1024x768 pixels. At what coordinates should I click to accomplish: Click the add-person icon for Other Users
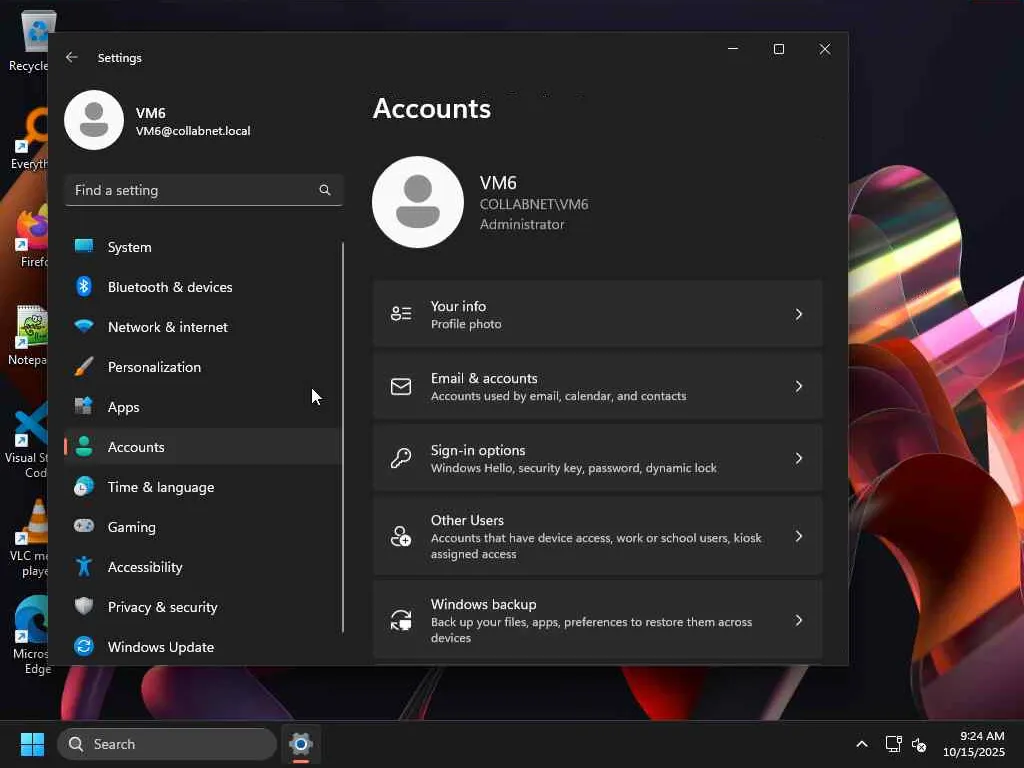tap(401, 536)
